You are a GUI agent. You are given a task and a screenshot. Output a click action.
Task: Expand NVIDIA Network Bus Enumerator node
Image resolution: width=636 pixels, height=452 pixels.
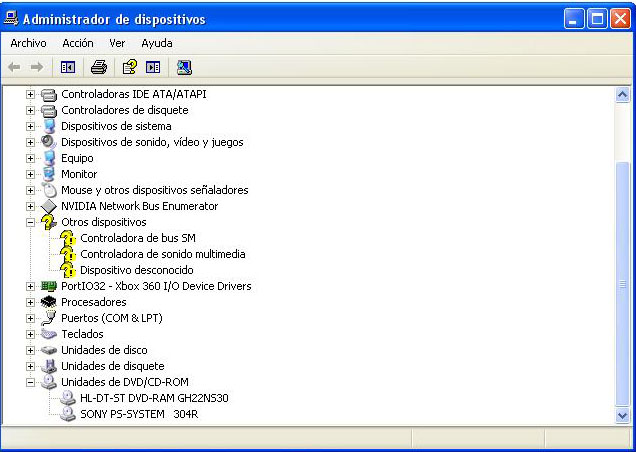tap(30, 207)
